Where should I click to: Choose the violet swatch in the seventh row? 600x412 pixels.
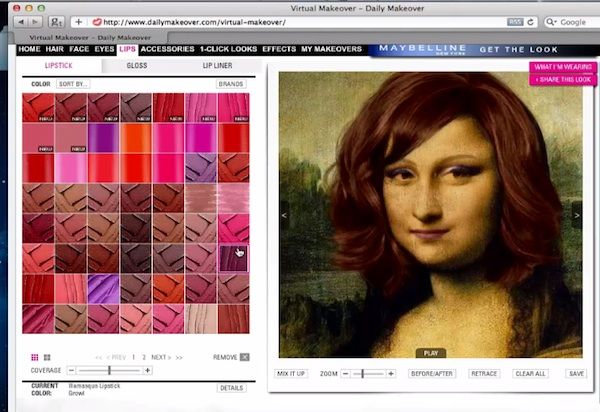tap(103, 289)
